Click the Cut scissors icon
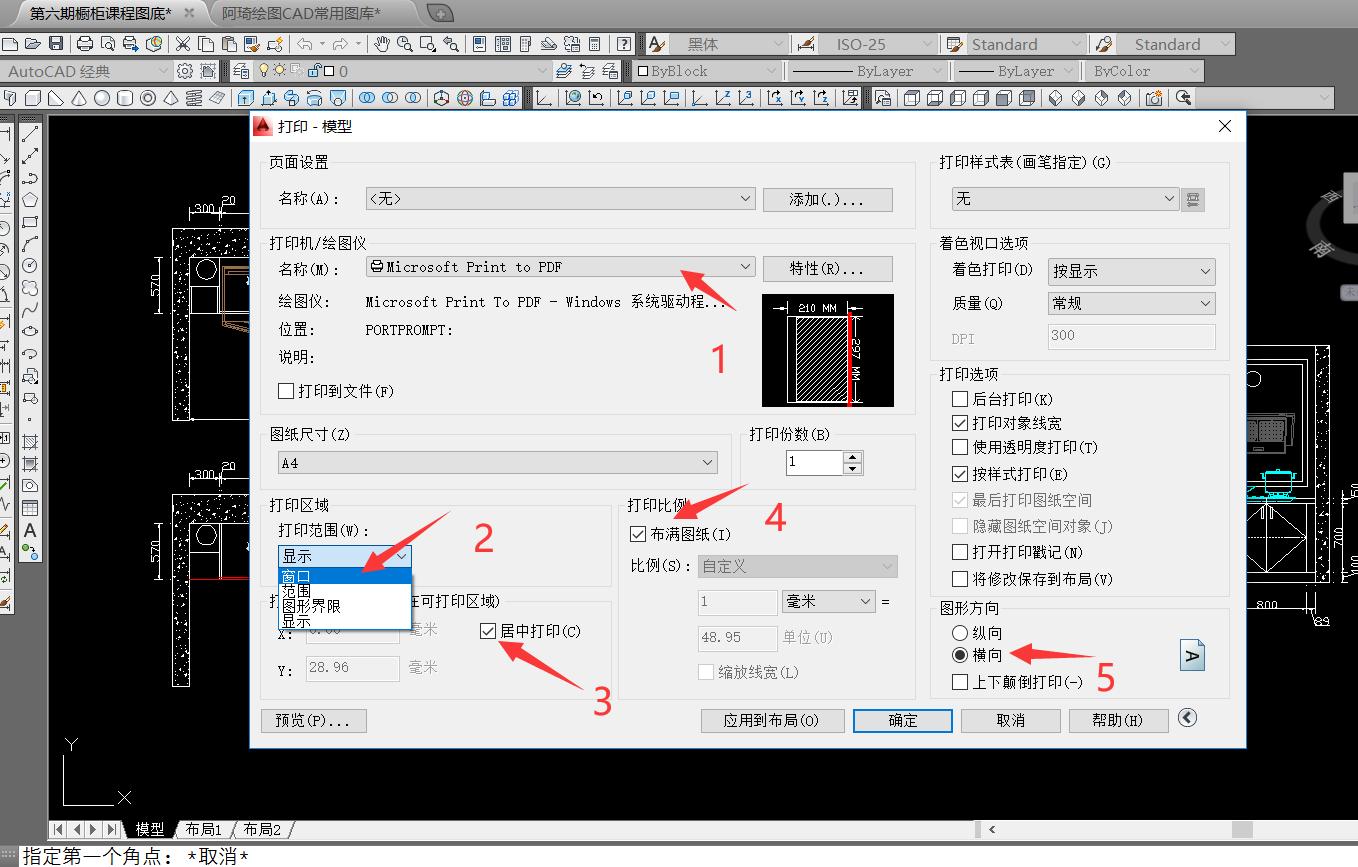The width and height of the screenshot is (1358, 867). pos(182,43)
